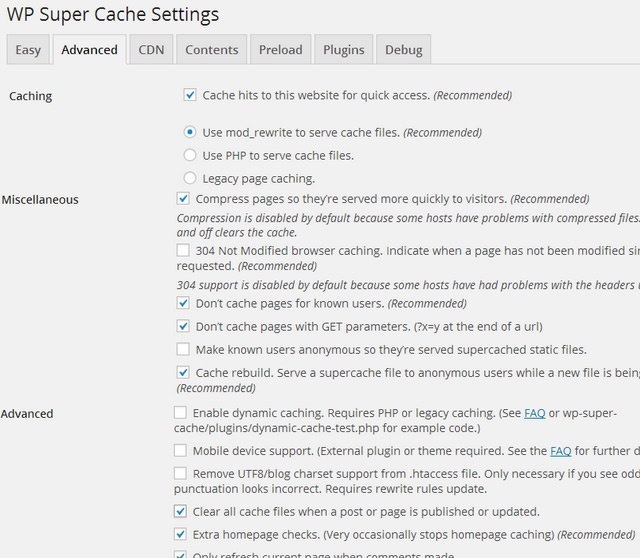Check 'Mobile device support' option
The image size is (640, 558).
(180, 451)
